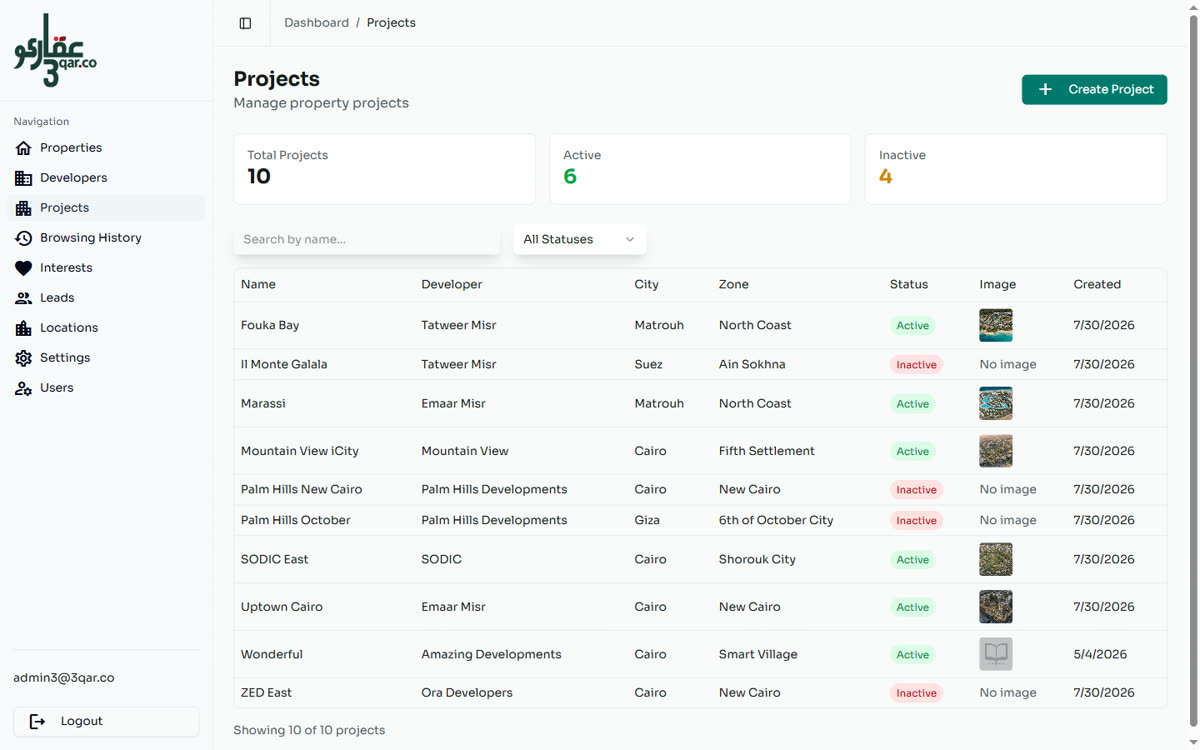Go to Settings page
The width and height of the screenshot is (1200, 750).
click(107, 358)
